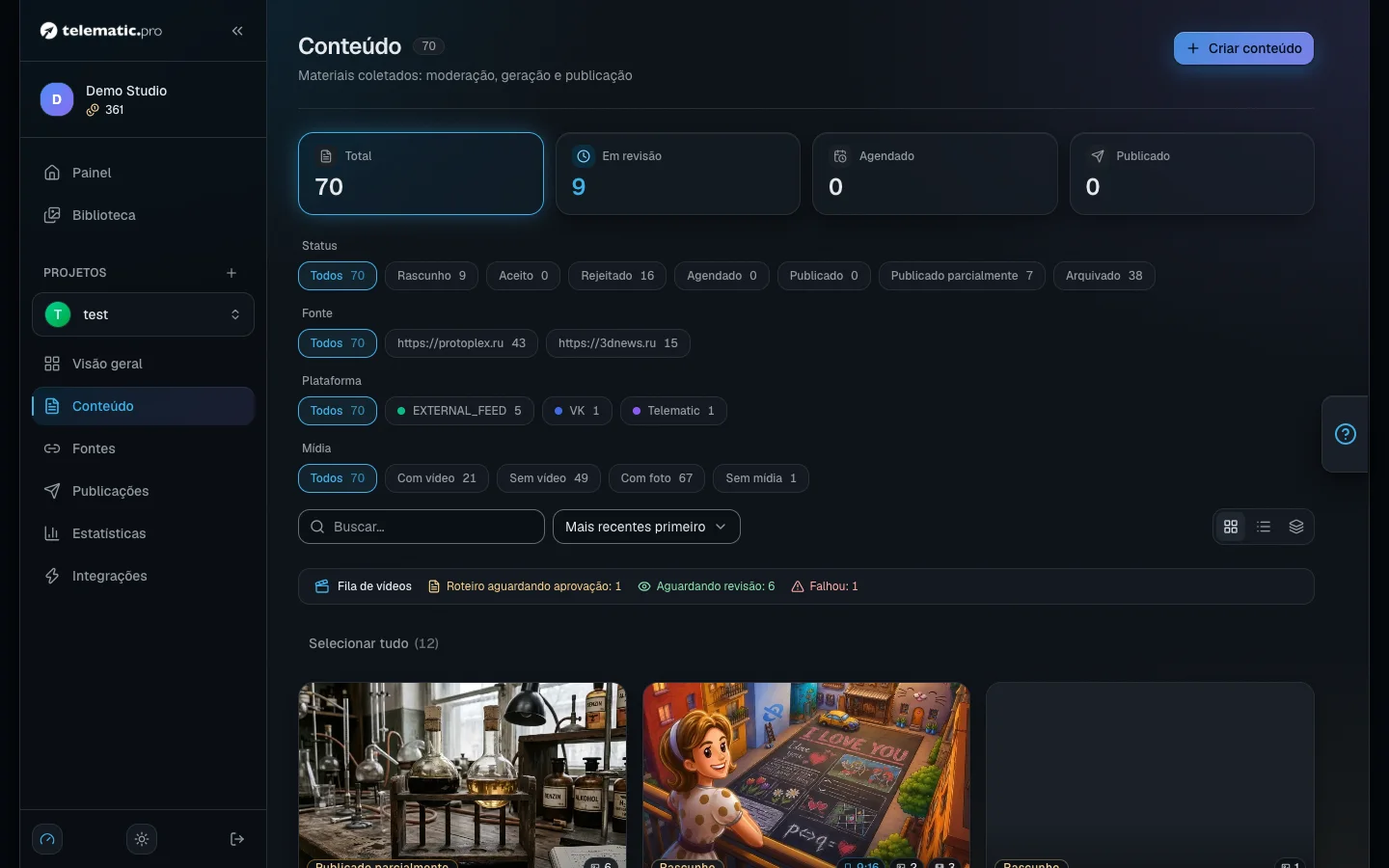The image size is (1389, 868).
Task: Click the Publicações paper-plane sidebar icon
Action: click(x=52, y=491)
